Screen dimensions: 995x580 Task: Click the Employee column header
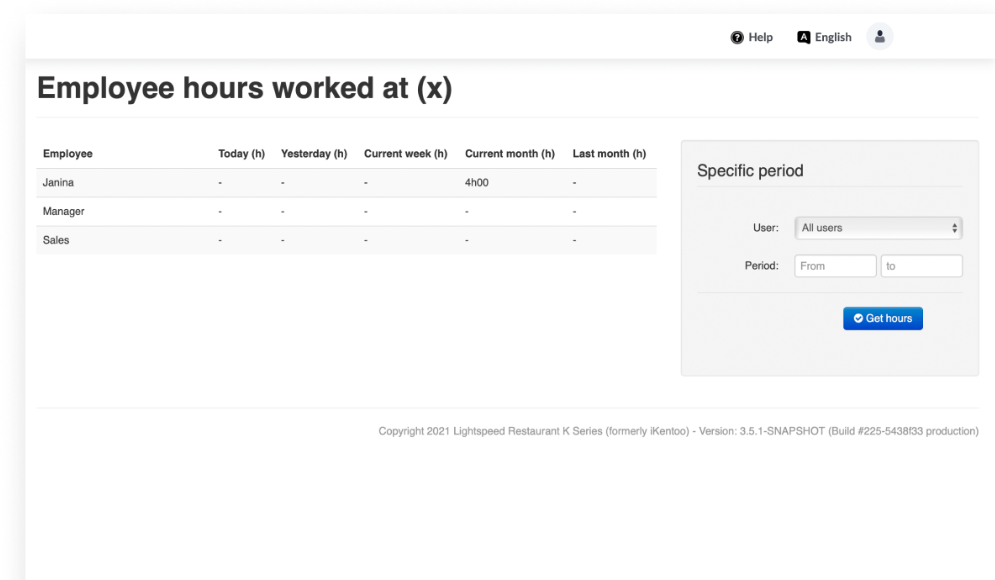click(x=67, y=154)
